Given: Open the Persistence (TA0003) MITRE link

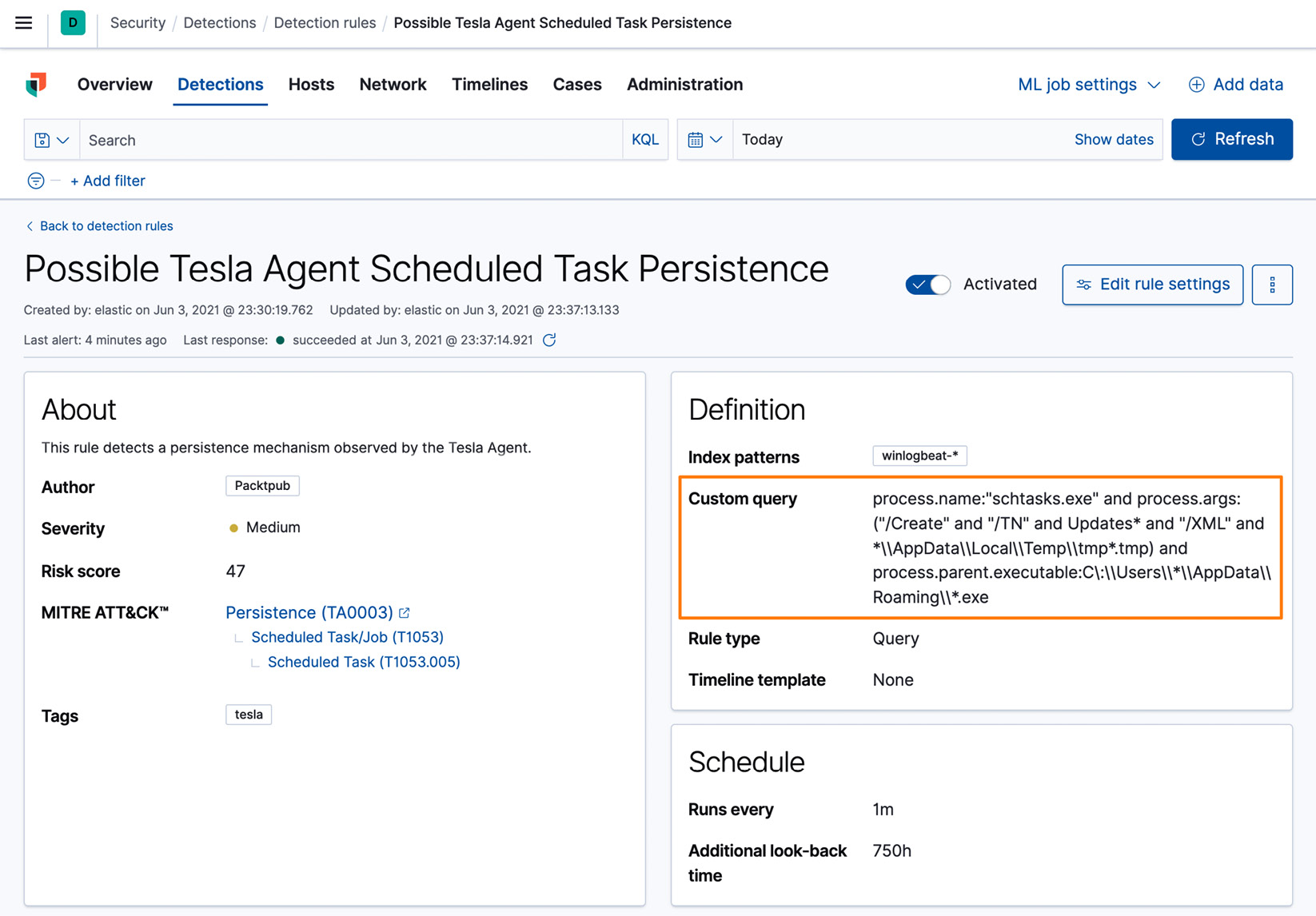Looking at the screenshot, I should coord(309,612).
